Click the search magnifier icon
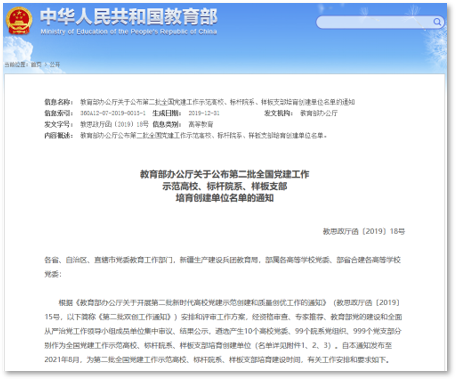The image size is (456, 380). point(437,22)
